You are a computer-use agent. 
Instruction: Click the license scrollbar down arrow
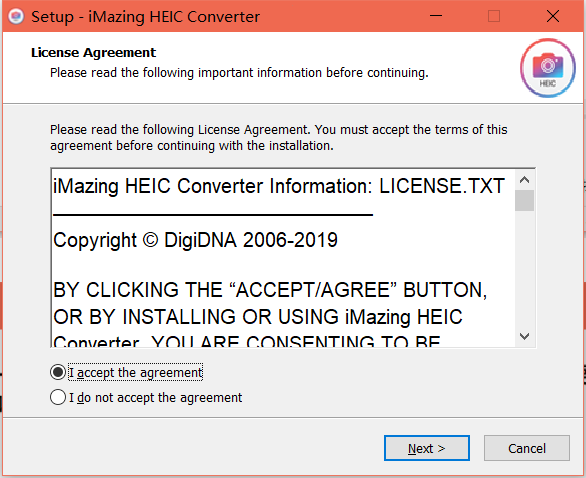[524, 336]
